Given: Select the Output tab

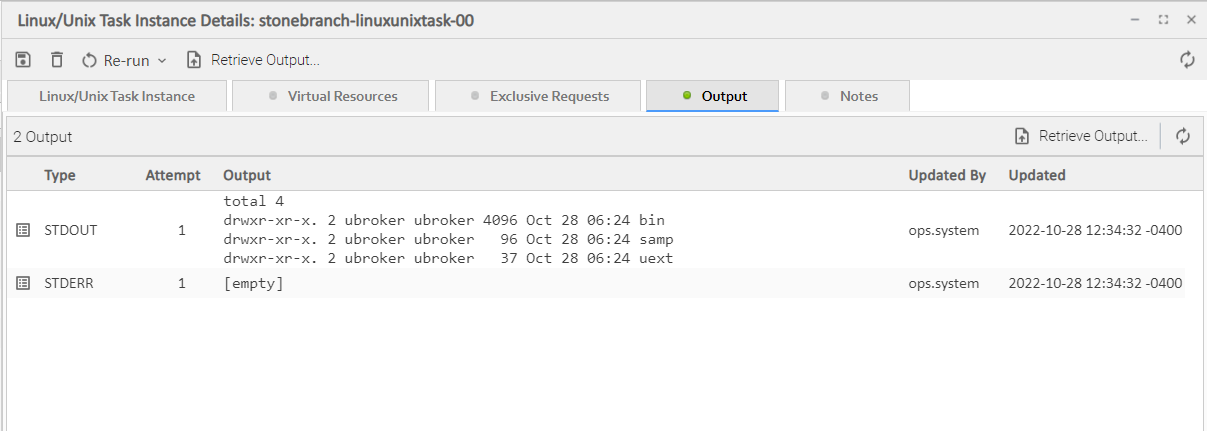Looking at the screenshot, I should 713,96.
